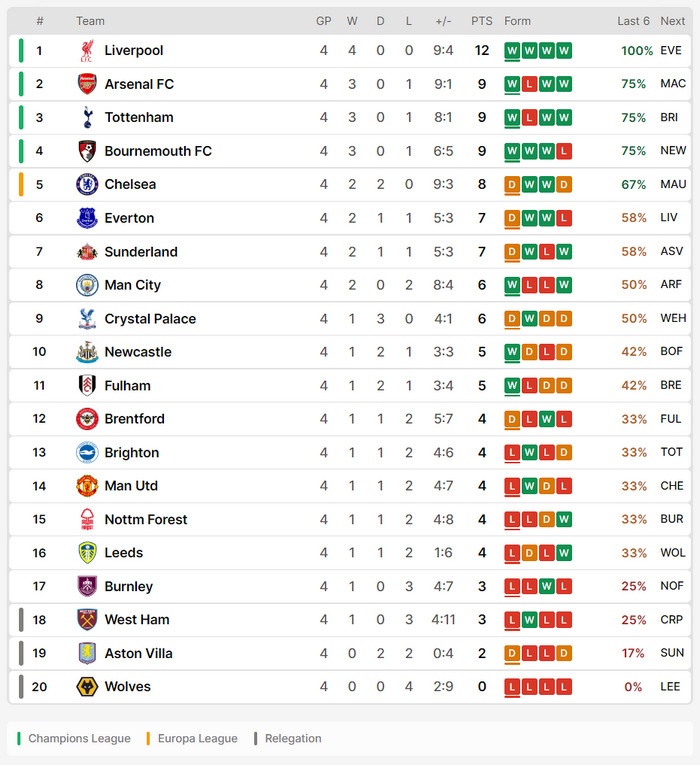Click Liverpool's next opponent EVE
This screenshot has width=700, height=765.
click(671, 51)
